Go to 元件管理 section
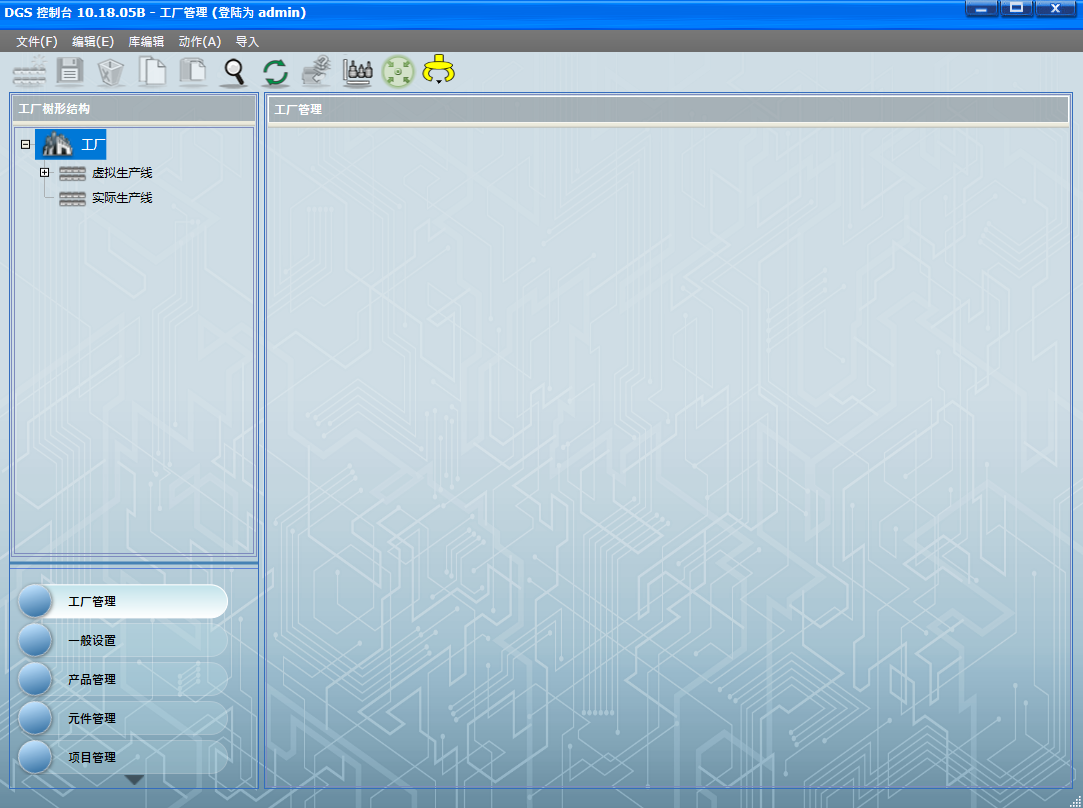This screenshot has width=1083, height=808. click(x=92, y=719)
